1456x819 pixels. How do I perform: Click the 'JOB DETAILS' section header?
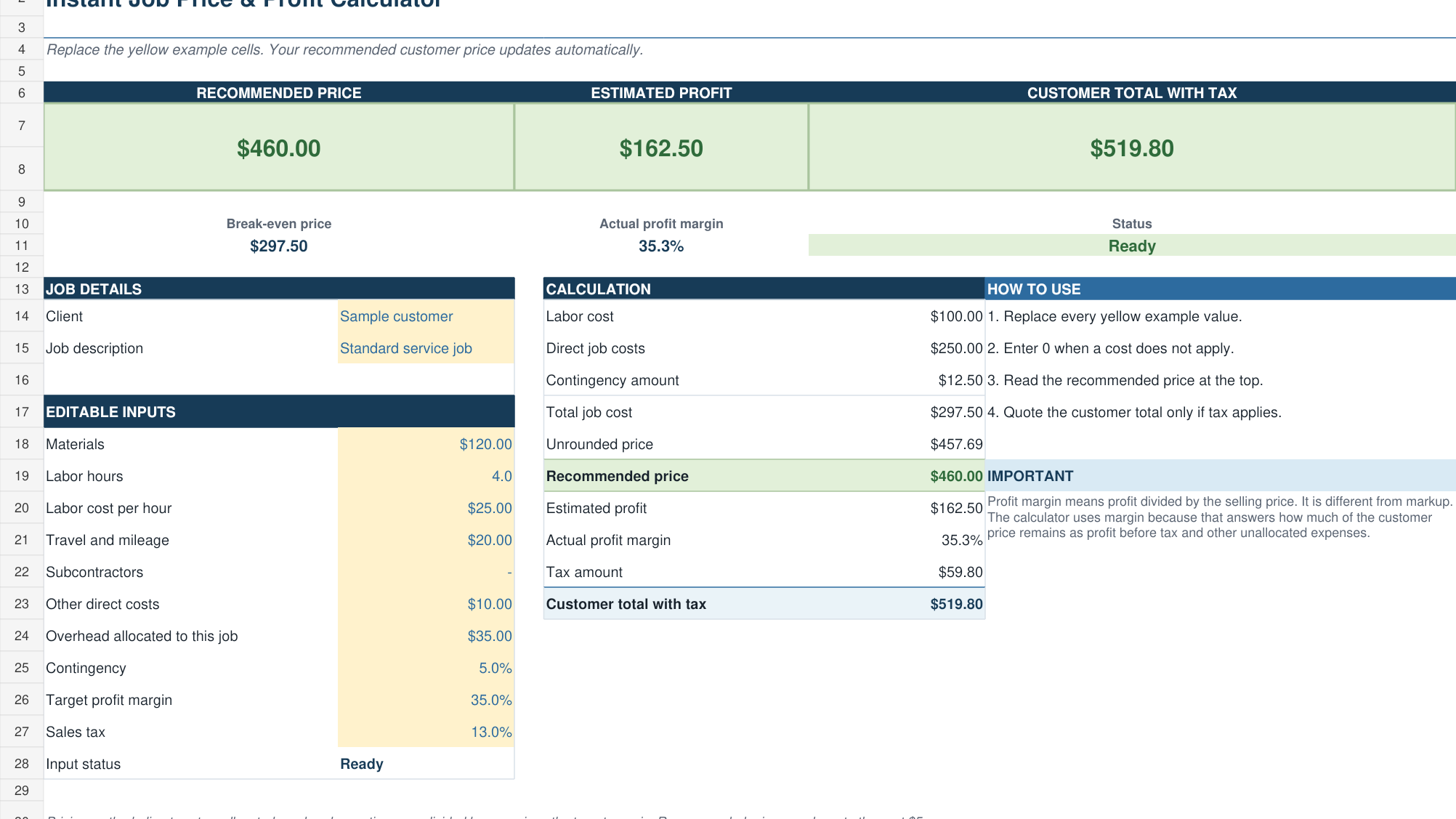(x=279, y=289)
